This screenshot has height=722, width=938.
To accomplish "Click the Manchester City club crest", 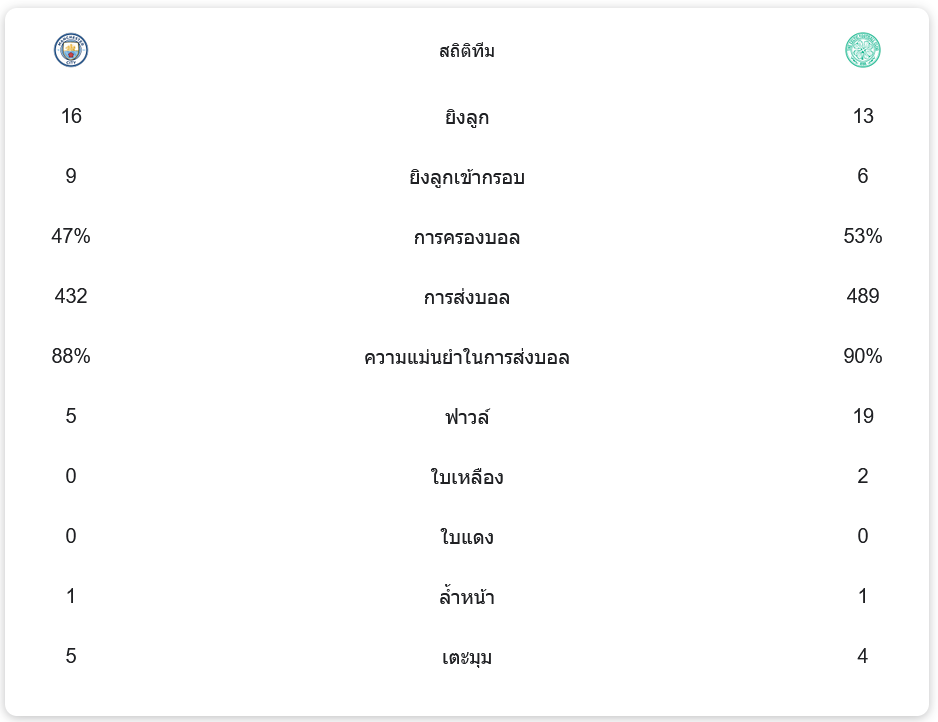I will (71, 50).
